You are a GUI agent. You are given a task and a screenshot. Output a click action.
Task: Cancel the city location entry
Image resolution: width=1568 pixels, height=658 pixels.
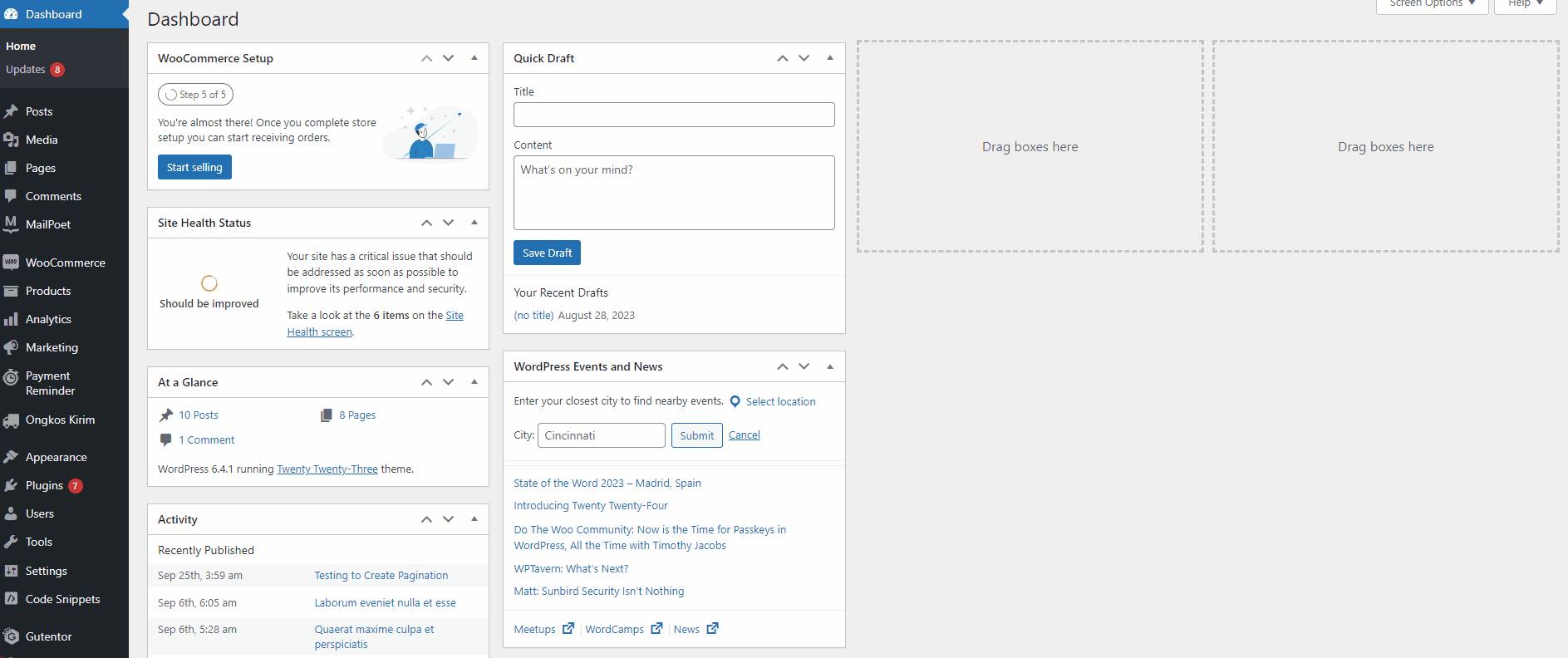coord(745,435)
